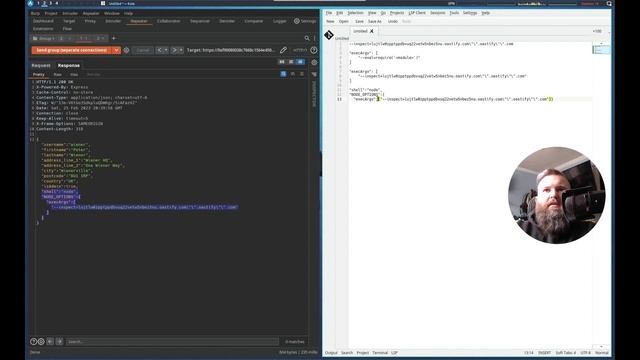Add a new Repeater tab with plus
The height and width of the screenshot is (360, 640).
[113, 38]
